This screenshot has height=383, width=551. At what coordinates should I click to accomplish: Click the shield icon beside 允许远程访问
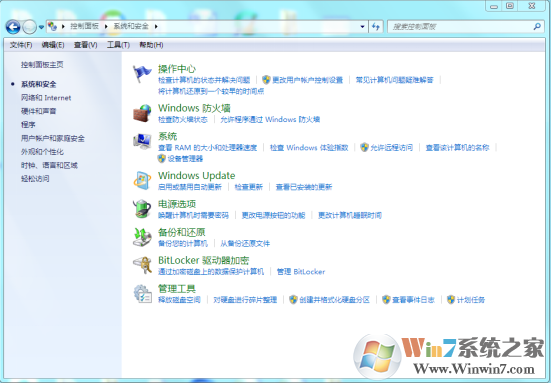pyautogui.click(x=364, y=147)
